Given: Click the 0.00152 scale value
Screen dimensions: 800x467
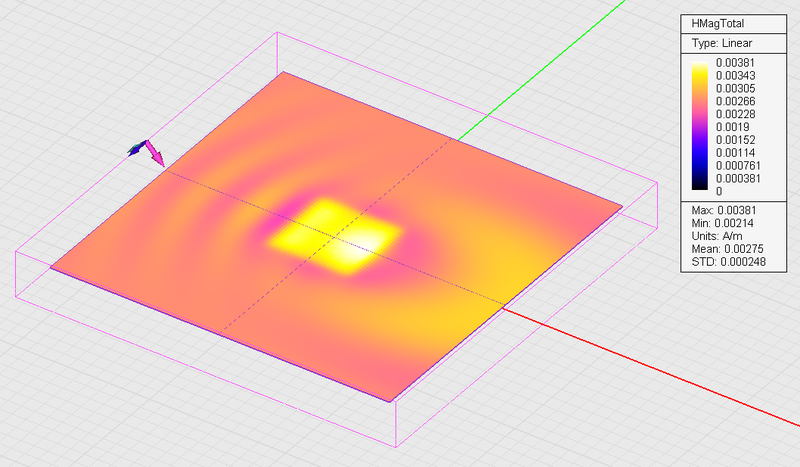Looking at the screenshot, I should (735, 140).
